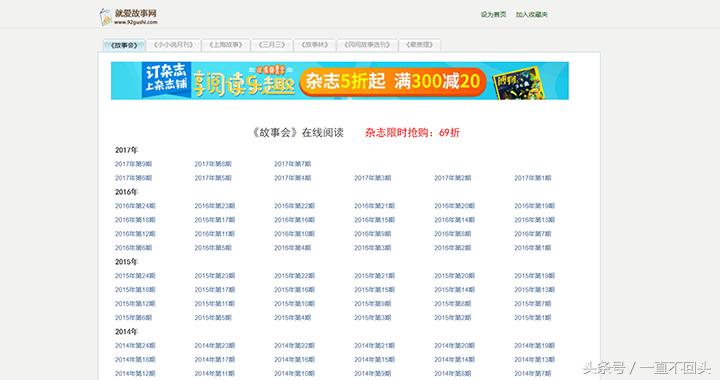Go to issue 2016年第12期
This screenshot has height=380, width=720.
[135, 234]
